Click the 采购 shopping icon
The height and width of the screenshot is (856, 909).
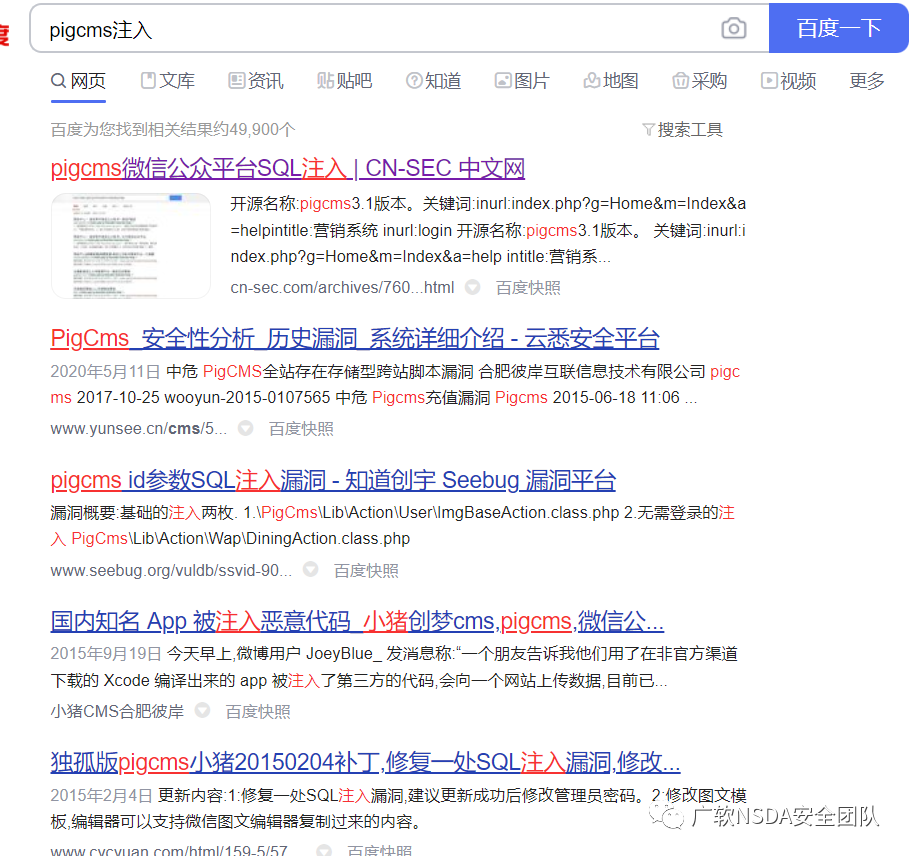click(x=681, y=81)
